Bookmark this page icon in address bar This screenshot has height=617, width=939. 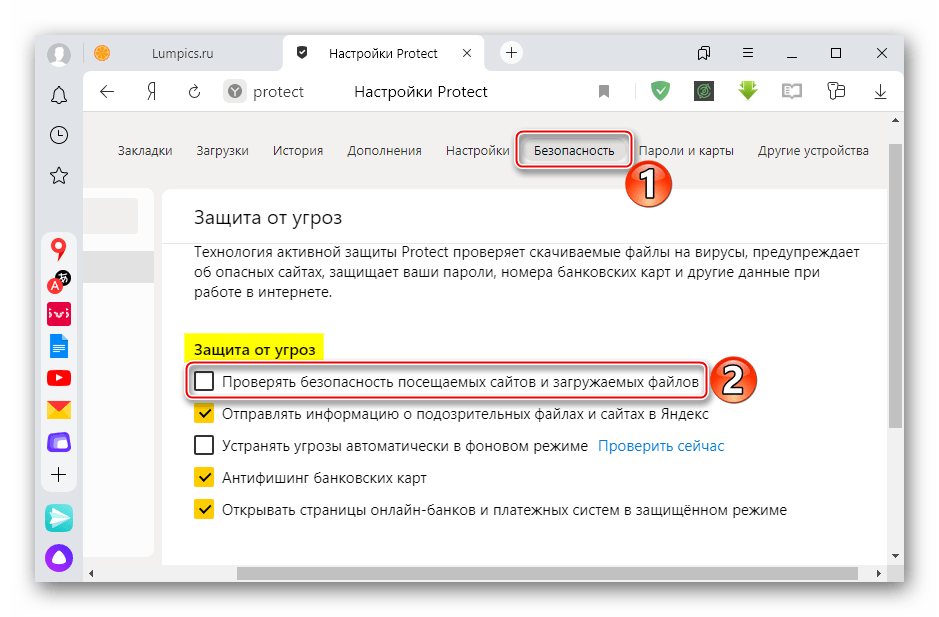604,92
